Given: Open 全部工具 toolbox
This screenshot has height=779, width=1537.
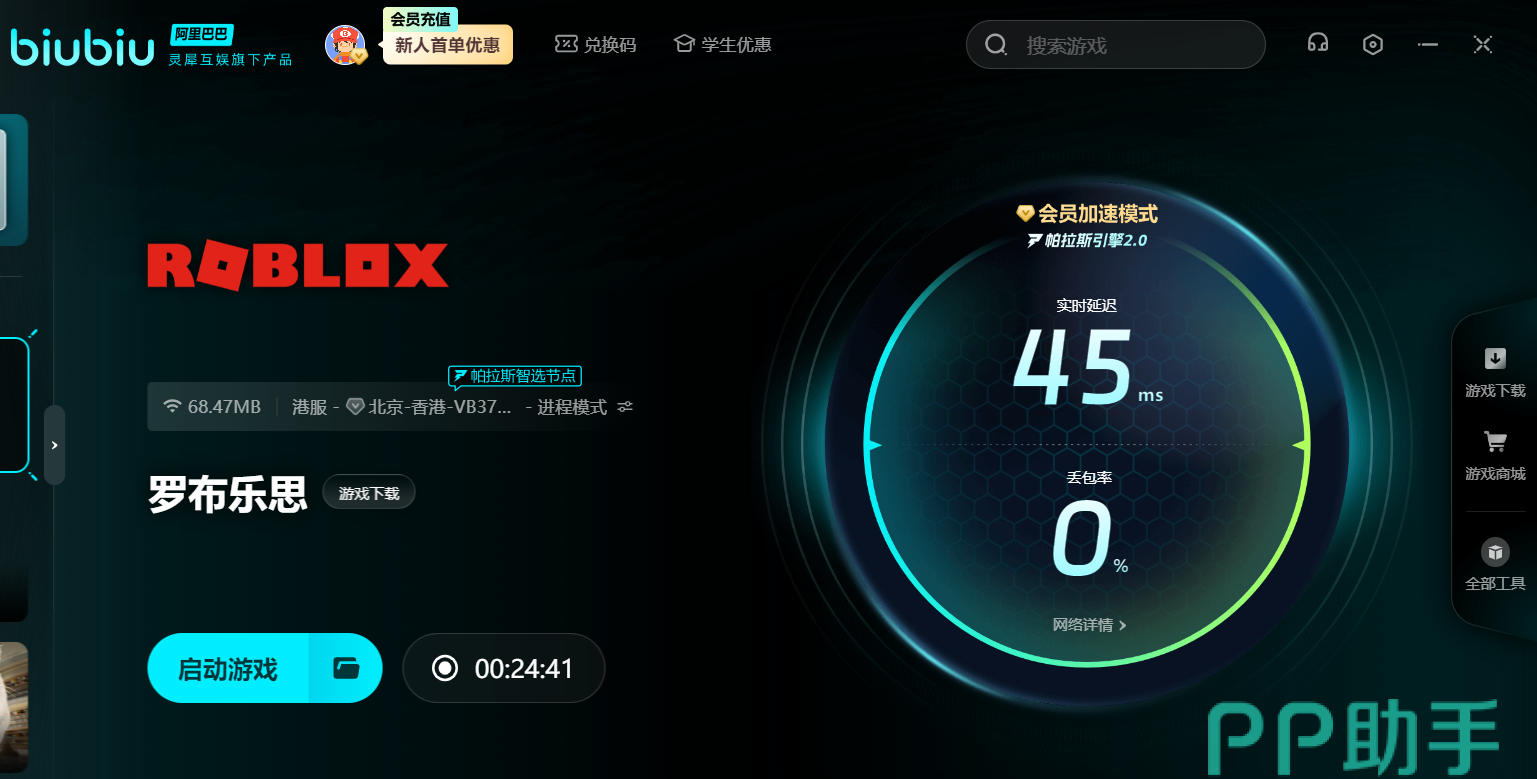Looking at the screenshot, I should pyautogui.click(x=1495, y=565).
